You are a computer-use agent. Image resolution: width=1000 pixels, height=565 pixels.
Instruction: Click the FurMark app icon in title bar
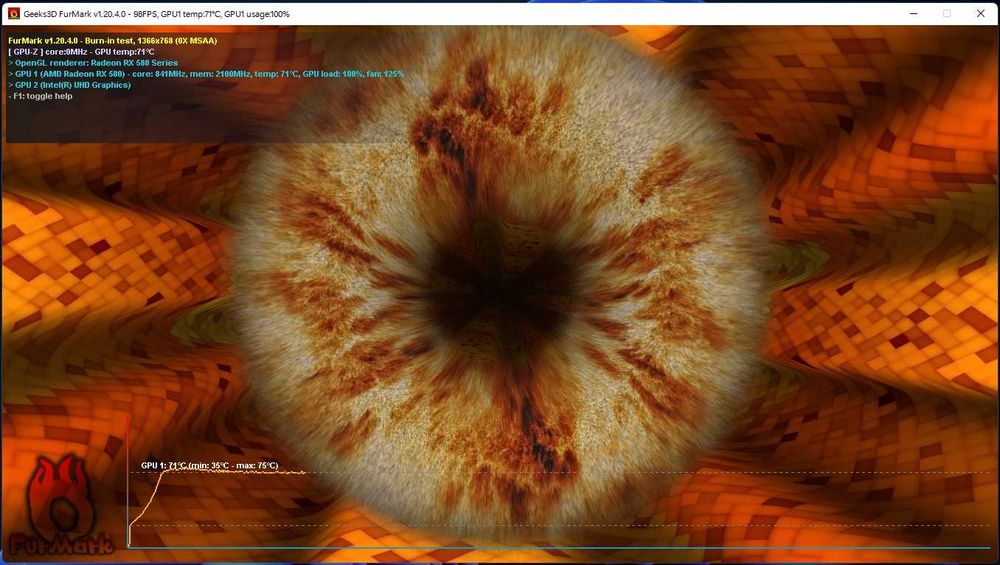click(x=13, y=13)
